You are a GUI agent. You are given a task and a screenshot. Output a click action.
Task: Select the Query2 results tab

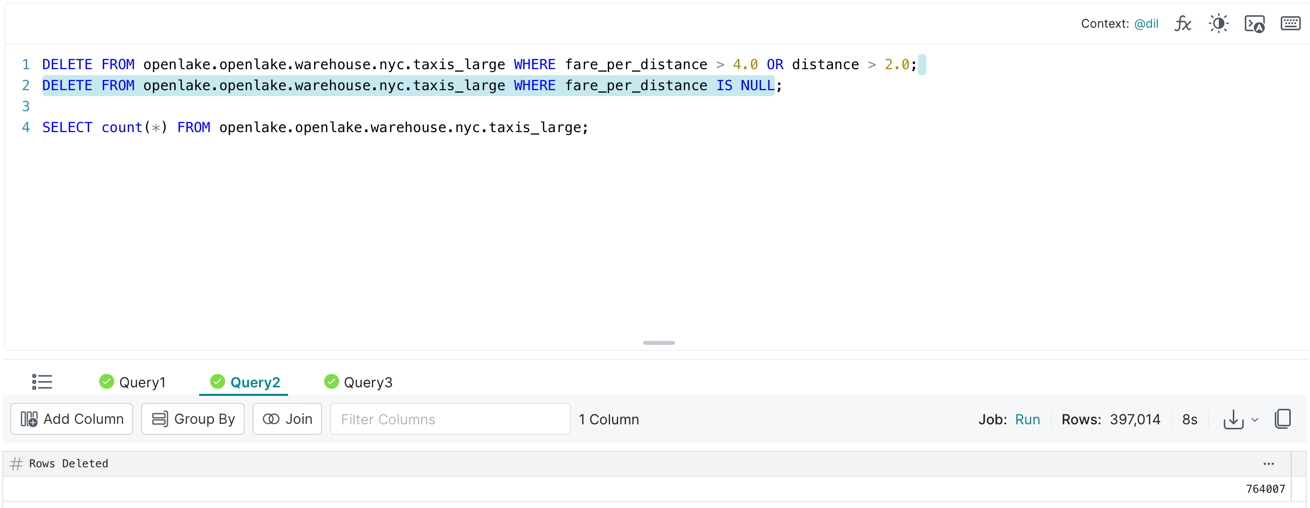click(x=245, y=382)
